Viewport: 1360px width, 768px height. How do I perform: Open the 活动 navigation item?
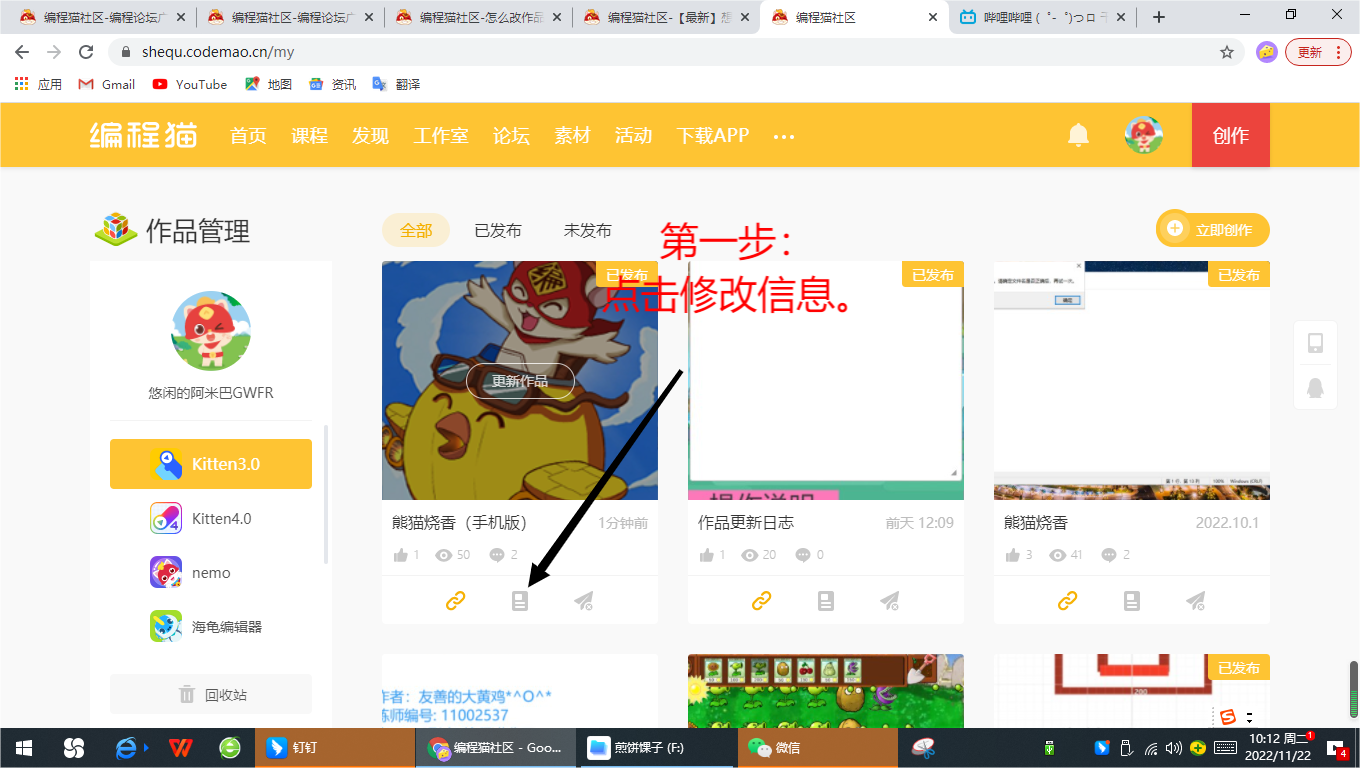click(633, 136)
